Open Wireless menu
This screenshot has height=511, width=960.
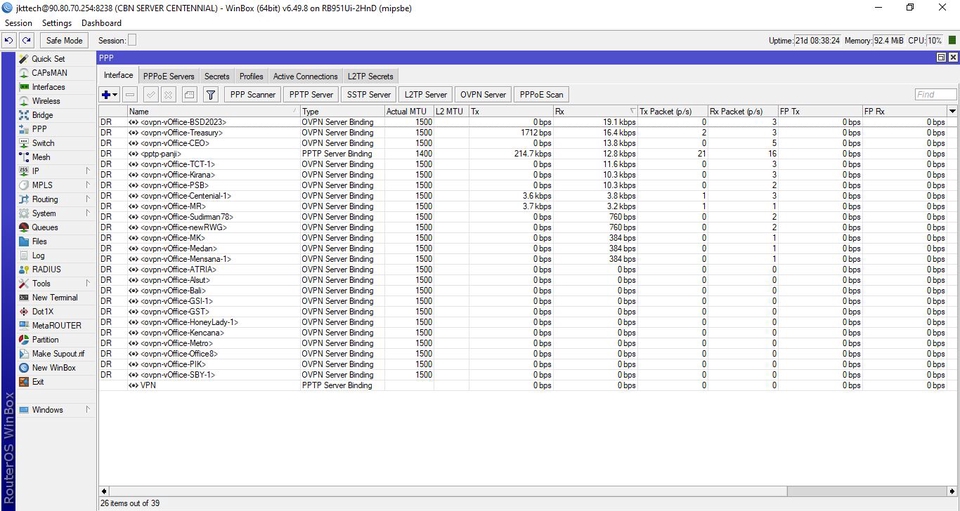[46, 101]
